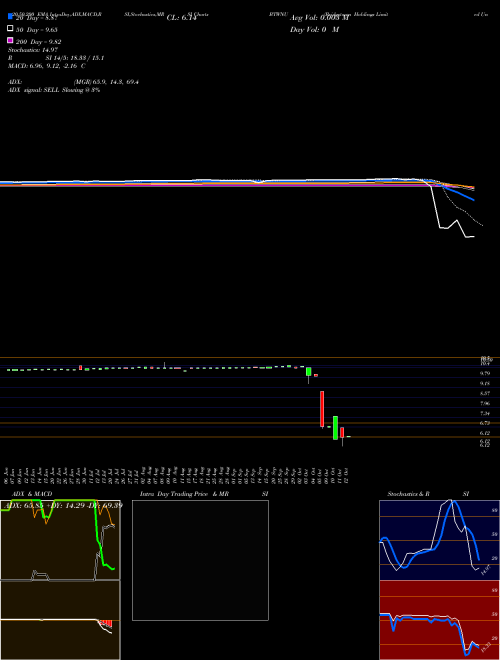The image size is (500, 660).
Task: Click the 'CL: 6.14' closing price label
Action: coord(181,18)
